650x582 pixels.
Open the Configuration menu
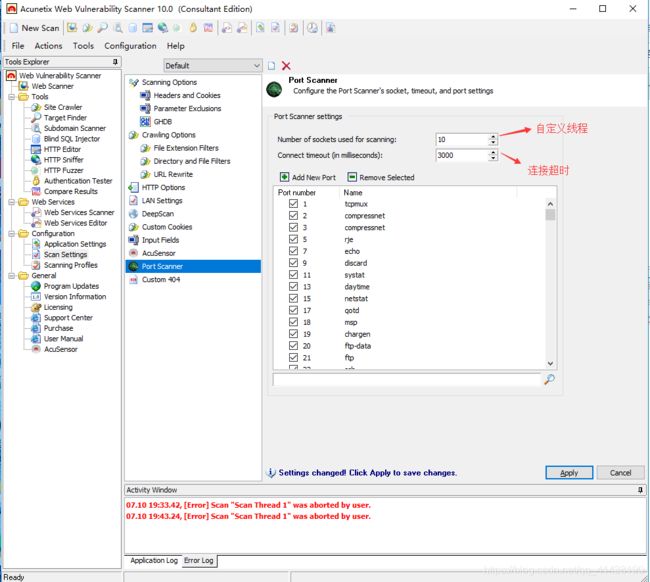click(130, 46)
